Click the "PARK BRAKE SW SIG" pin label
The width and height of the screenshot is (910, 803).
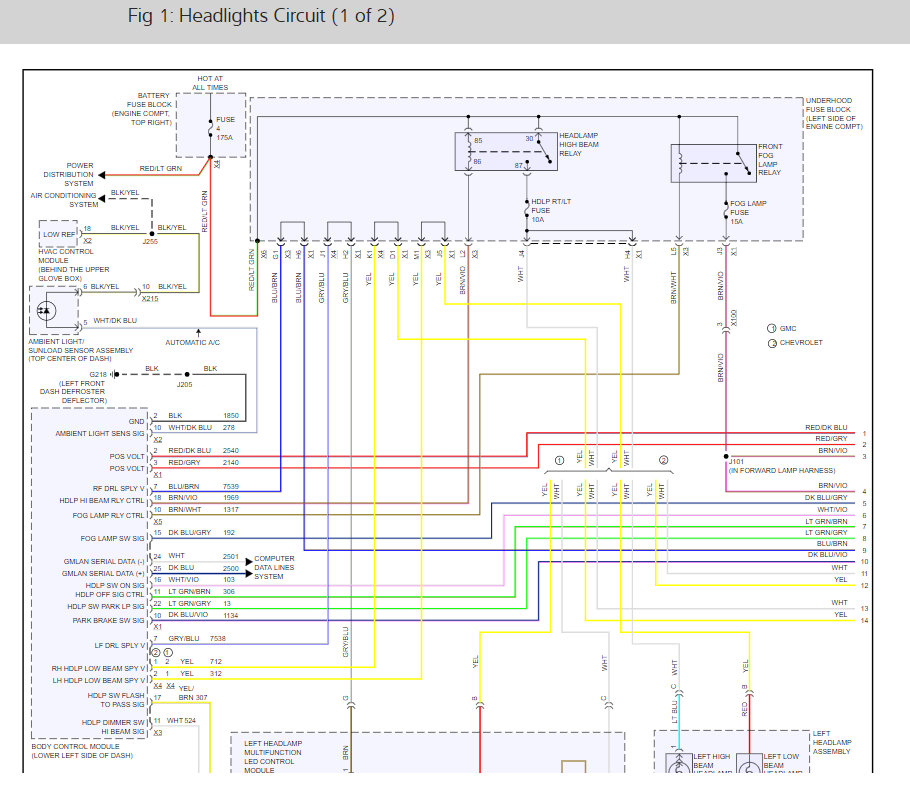pyautogui.click(x=108, y=620)
